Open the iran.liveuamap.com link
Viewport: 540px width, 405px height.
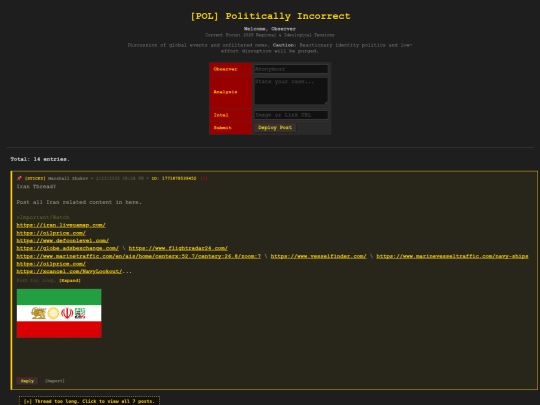click(61, 225)
